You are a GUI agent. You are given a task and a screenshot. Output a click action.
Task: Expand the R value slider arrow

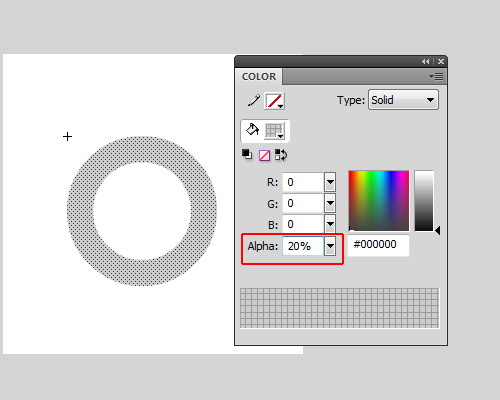(330, 182)
